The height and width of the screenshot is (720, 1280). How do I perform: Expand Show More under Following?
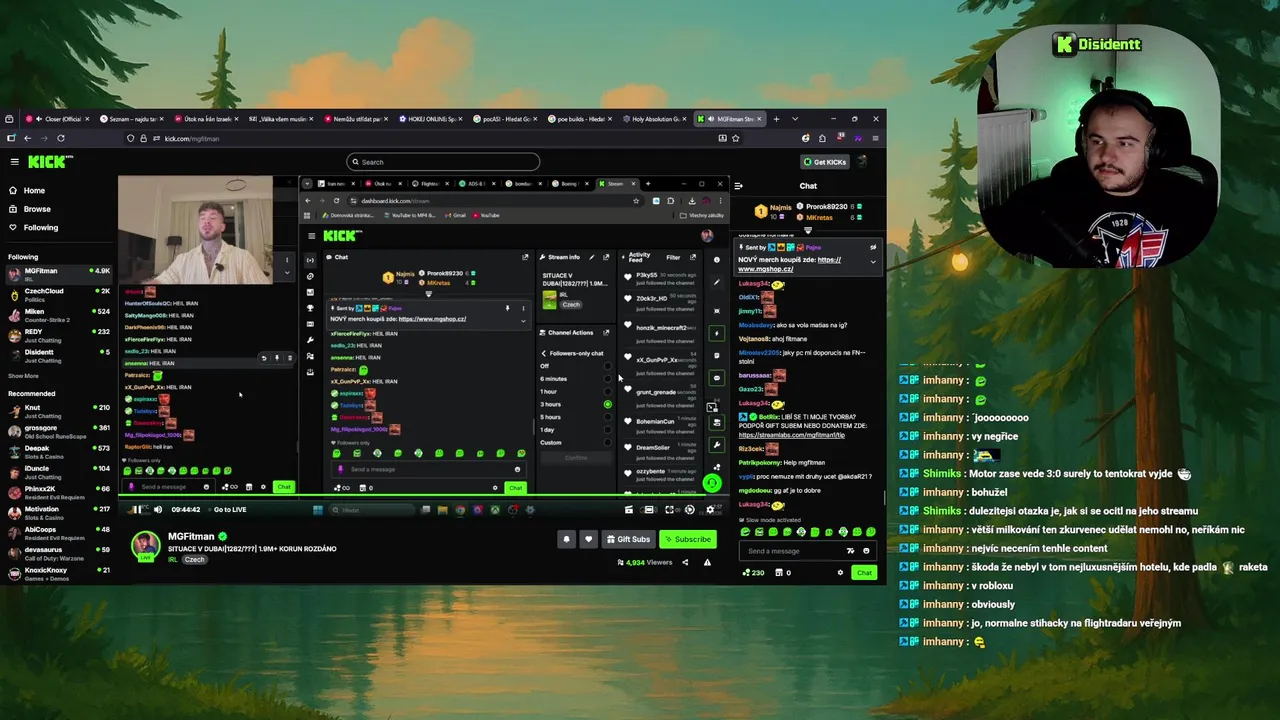coord(23,376)
